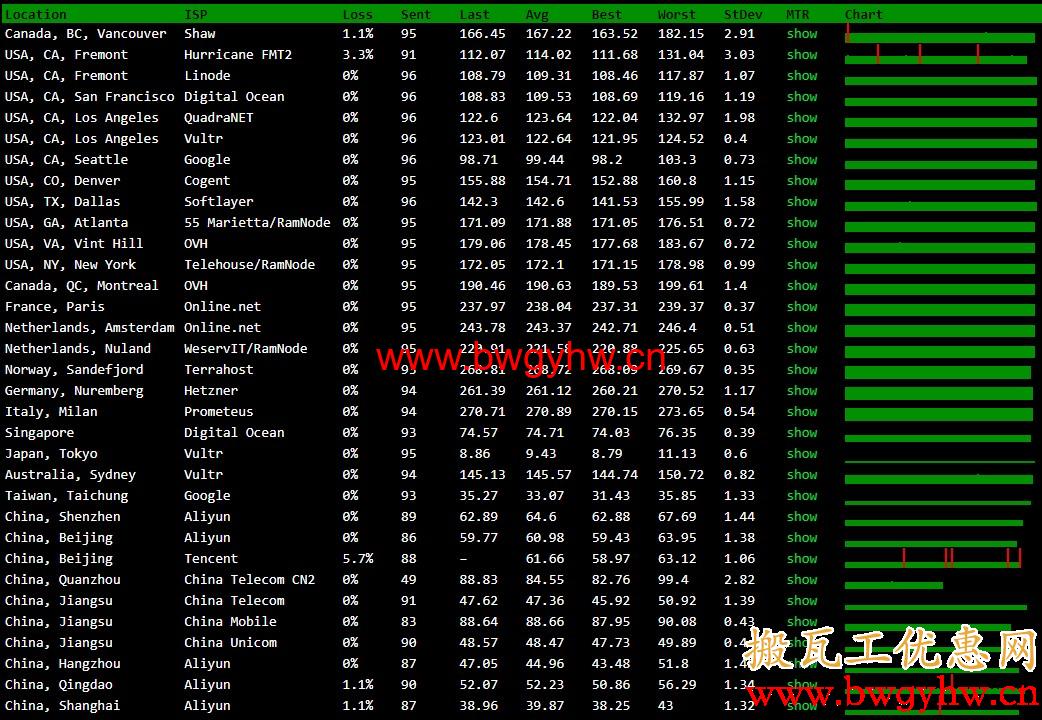
Task: Show MTR for Vint Hill OVH
Action: coord(802,243)
